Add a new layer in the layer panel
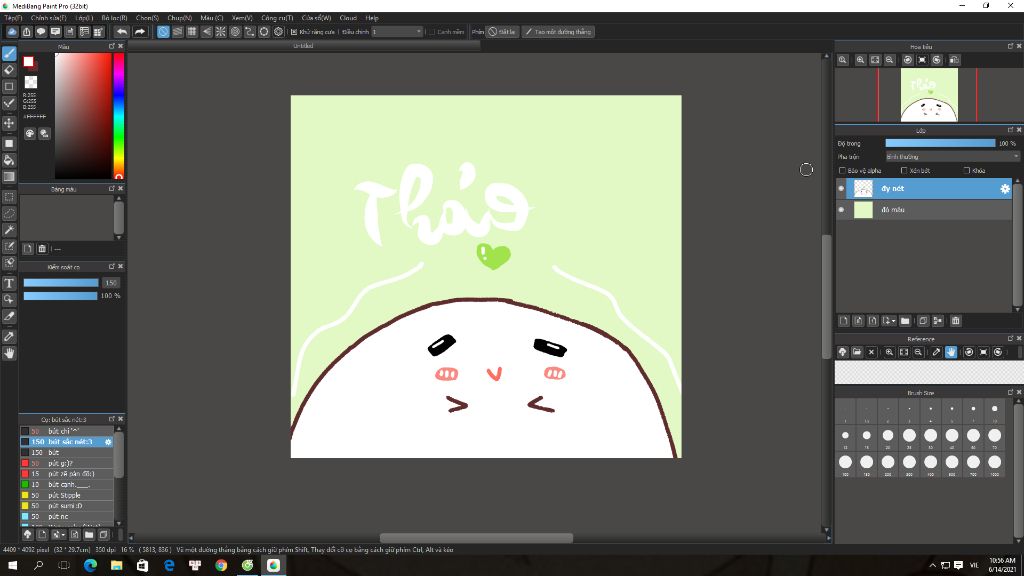Screen dimensions: 1024x576 point(844,321)
